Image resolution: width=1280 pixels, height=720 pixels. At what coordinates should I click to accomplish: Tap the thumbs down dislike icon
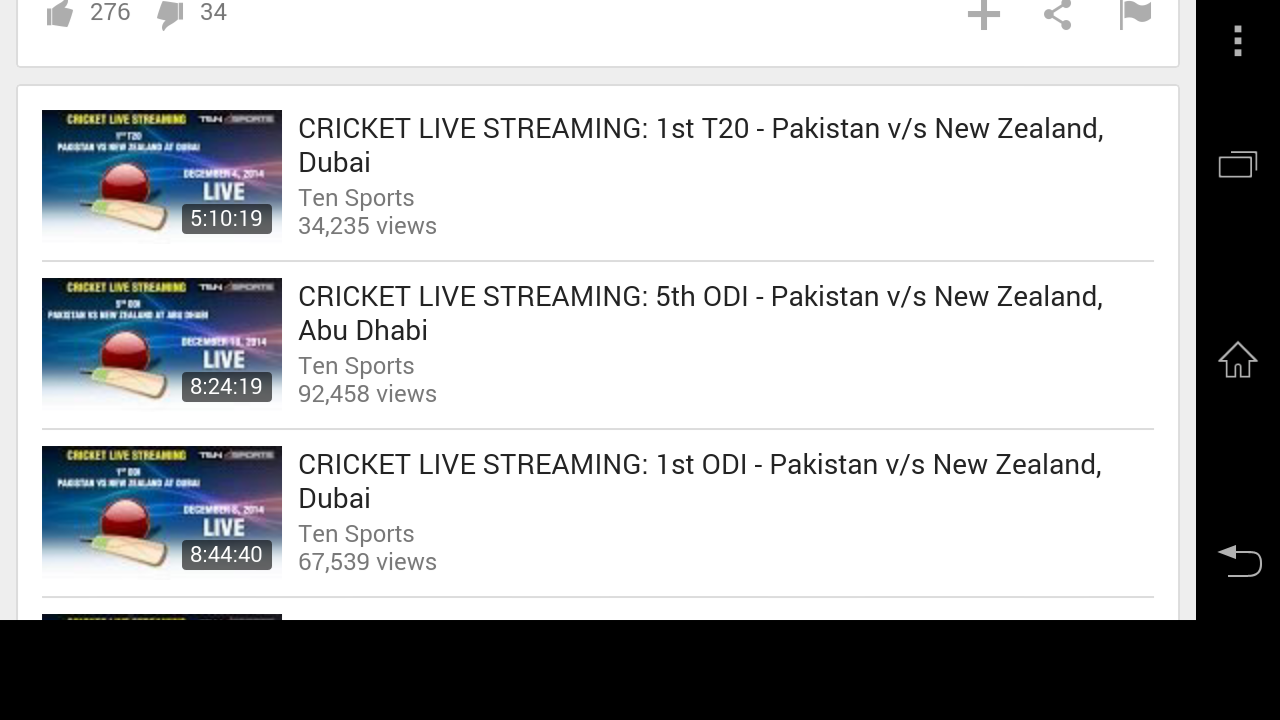[170, 14]
